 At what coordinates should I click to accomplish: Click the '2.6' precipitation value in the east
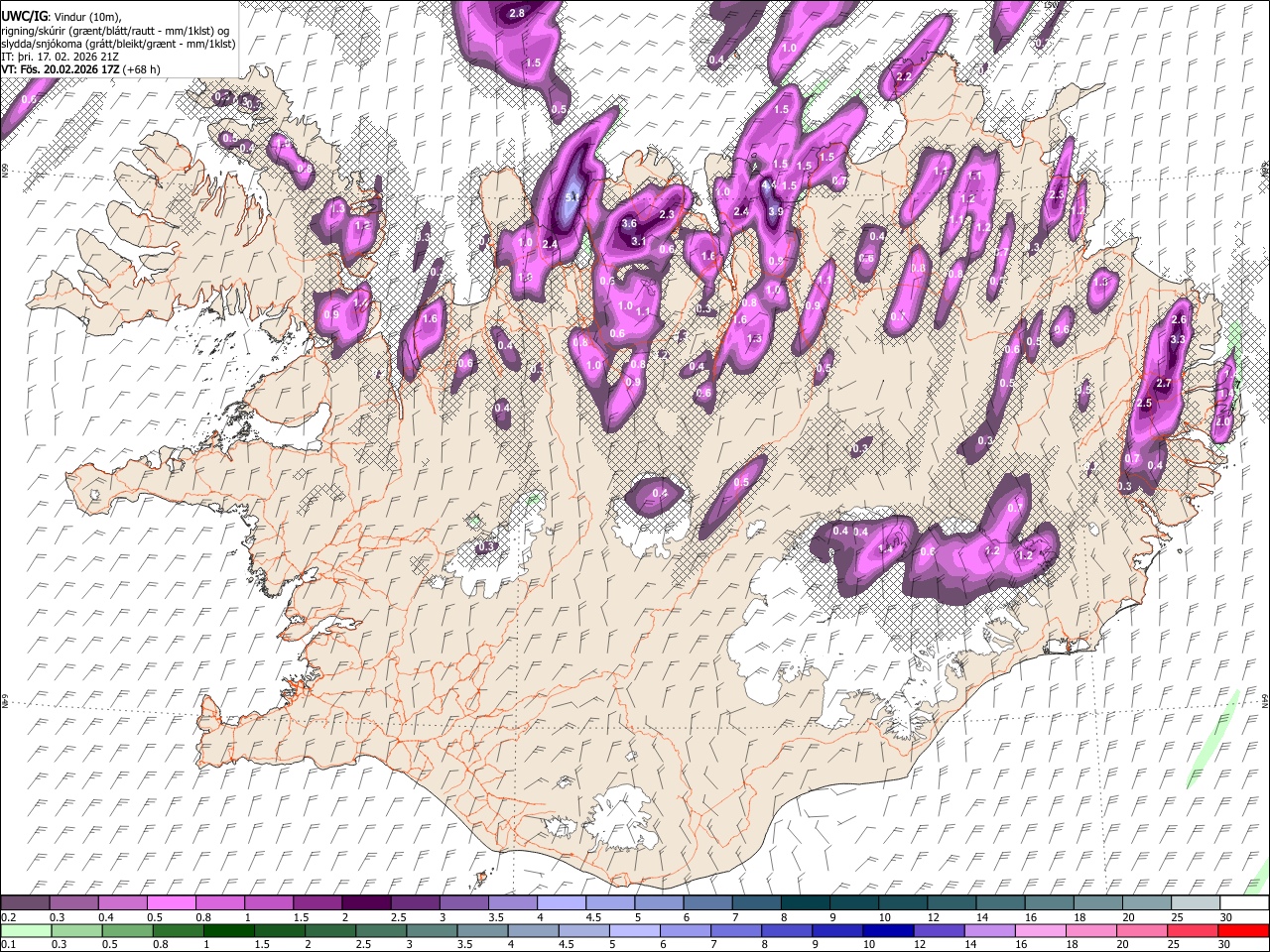point(1179,319)
